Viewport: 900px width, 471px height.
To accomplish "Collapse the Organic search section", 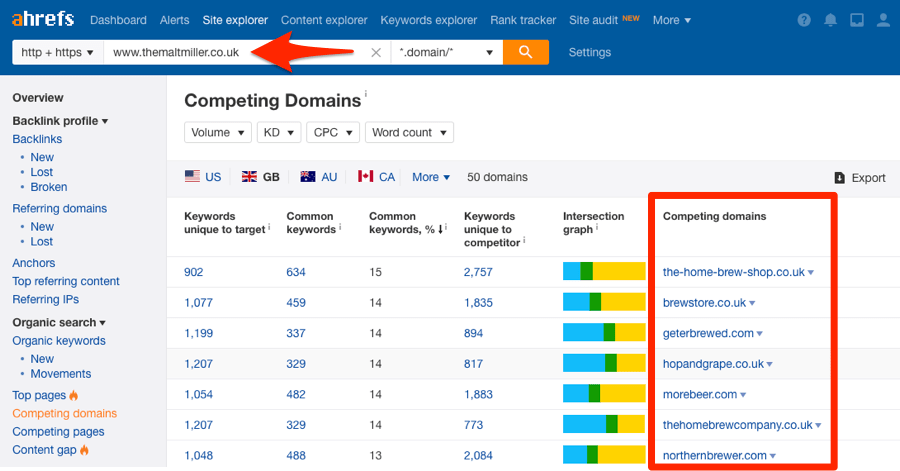I will click(x=59, y=322).
